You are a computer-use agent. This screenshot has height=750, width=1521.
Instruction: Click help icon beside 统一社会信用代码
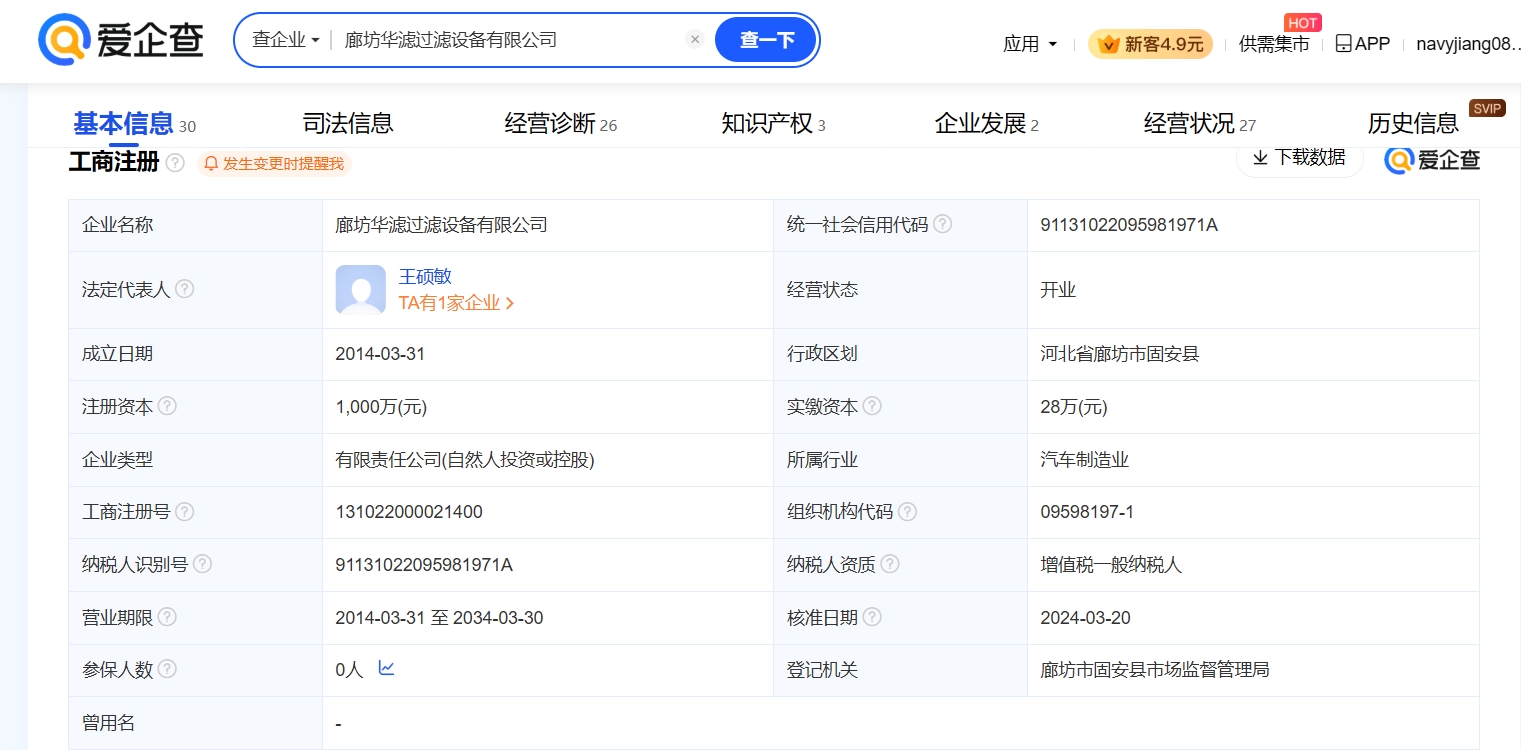pyautogui.click(x=942, y=224)
